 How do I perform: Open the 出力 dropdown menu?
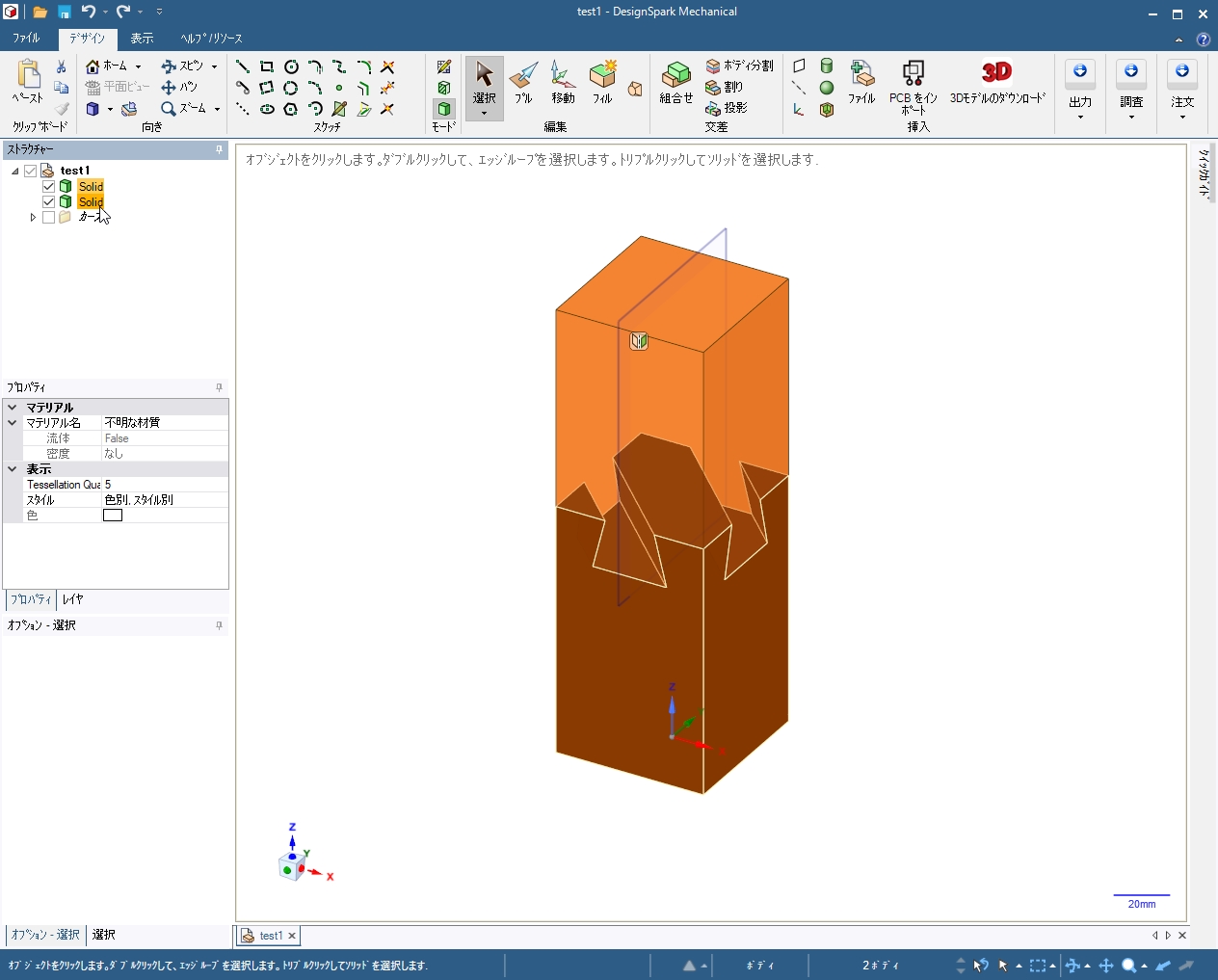pyautogui.click(x=1080, y=96)
